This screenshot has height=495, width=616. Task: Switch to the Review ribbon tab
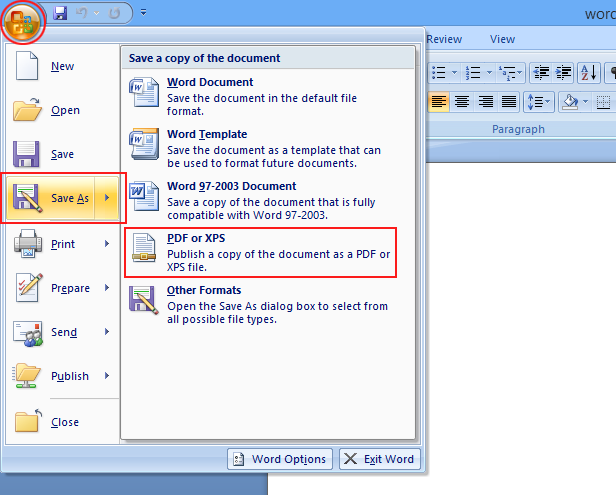pyautogui.click(x=444, y=39)
